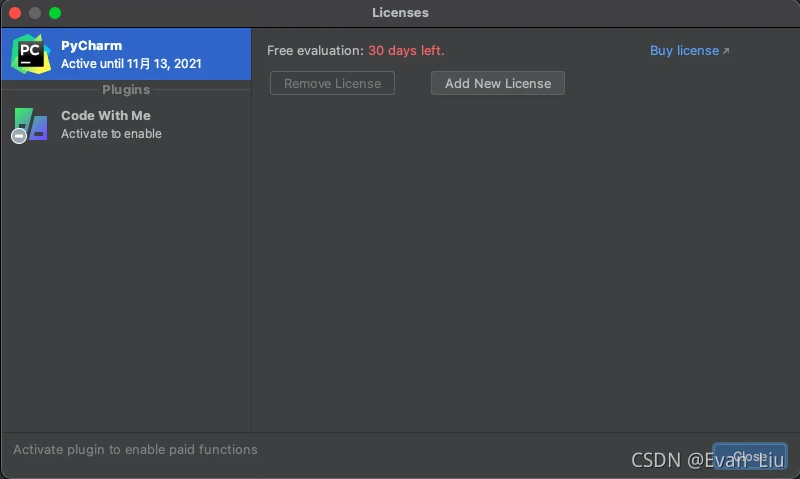This screenshot has height=479, width=800.
Task: Click the arrow icon beside Buy license
Action: [726, 51]
